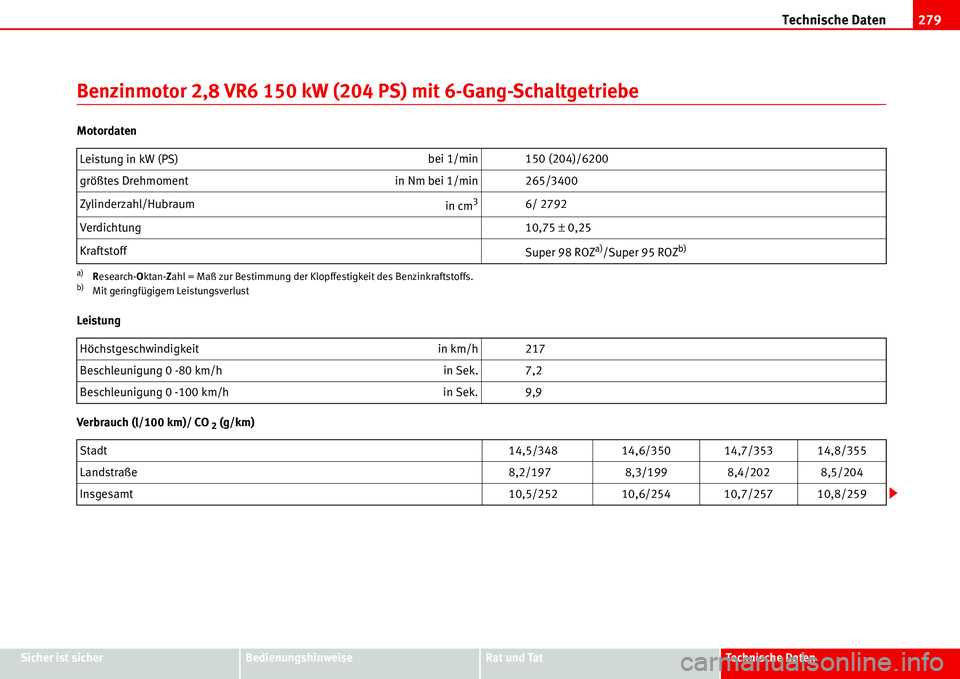Select the Motordaten section label
This screenshot has height=679, width=960.
click(107, 130)
